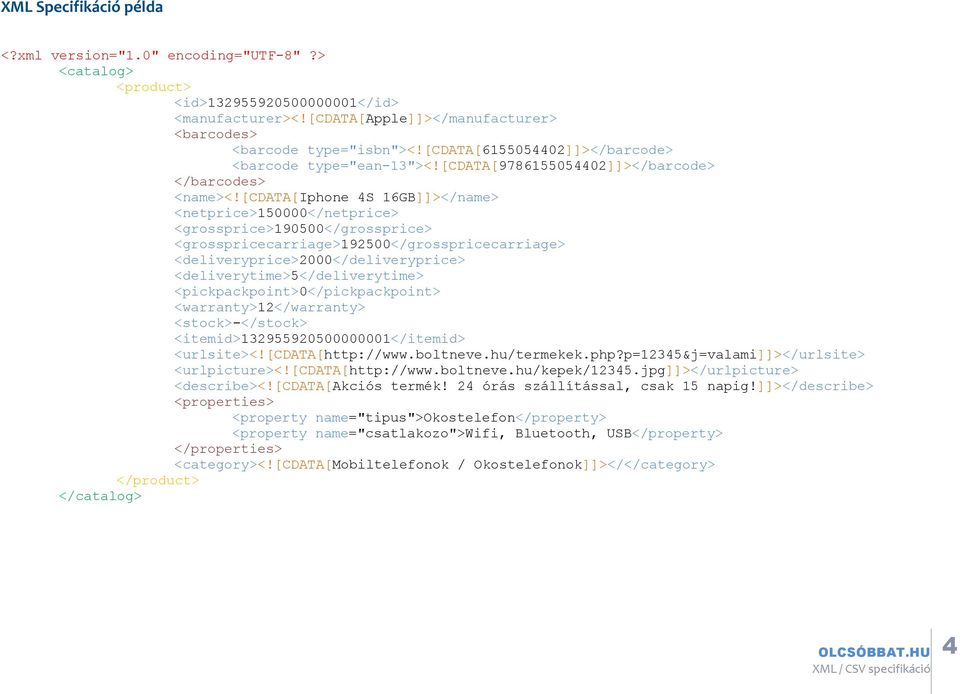
Task: Click the page number 4
Action: point(950,645)
